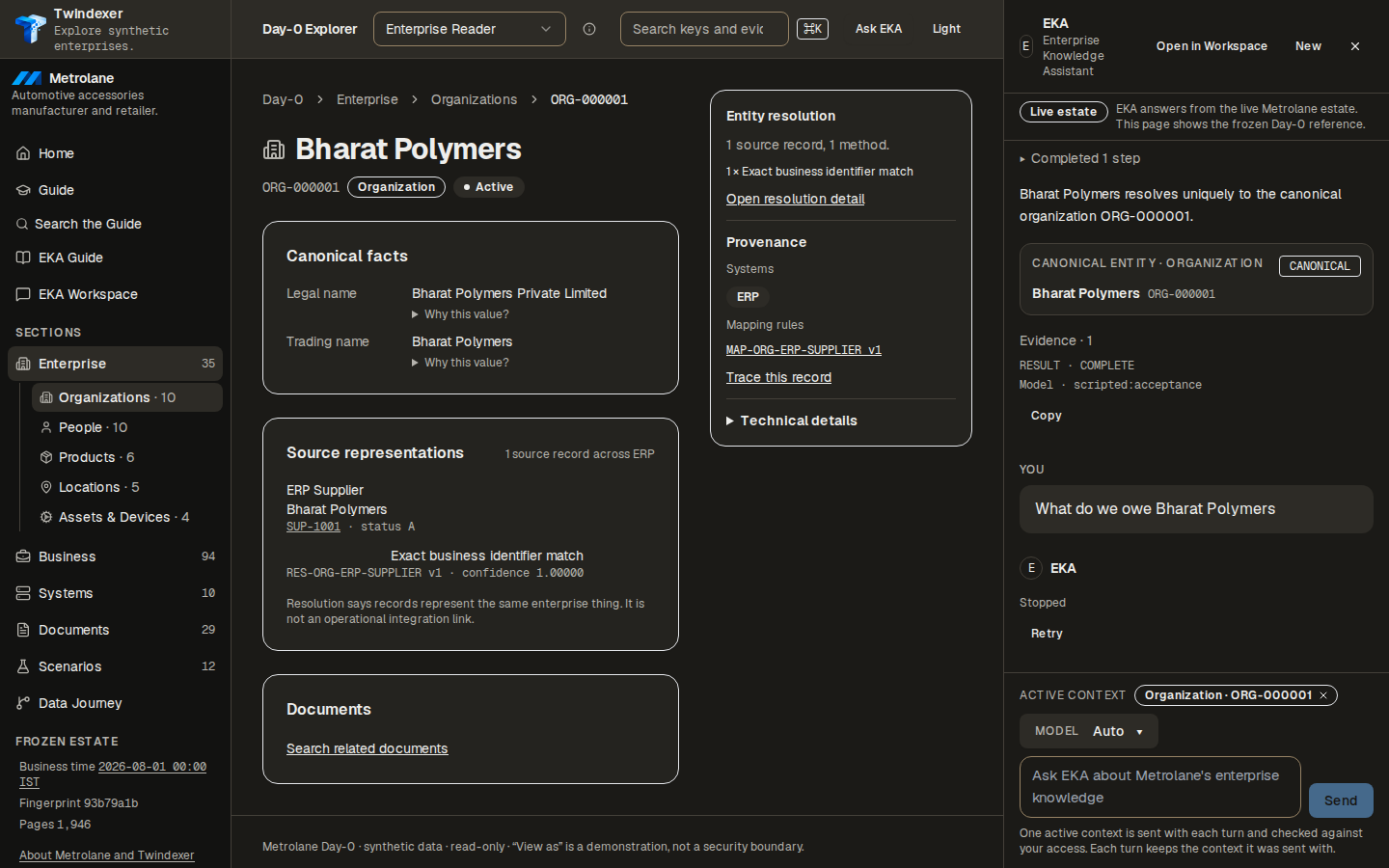Start a New EKA conversation
The height and width of the screenshot is (868, 1389).
pyautogui.click(x=1308, y=46)
